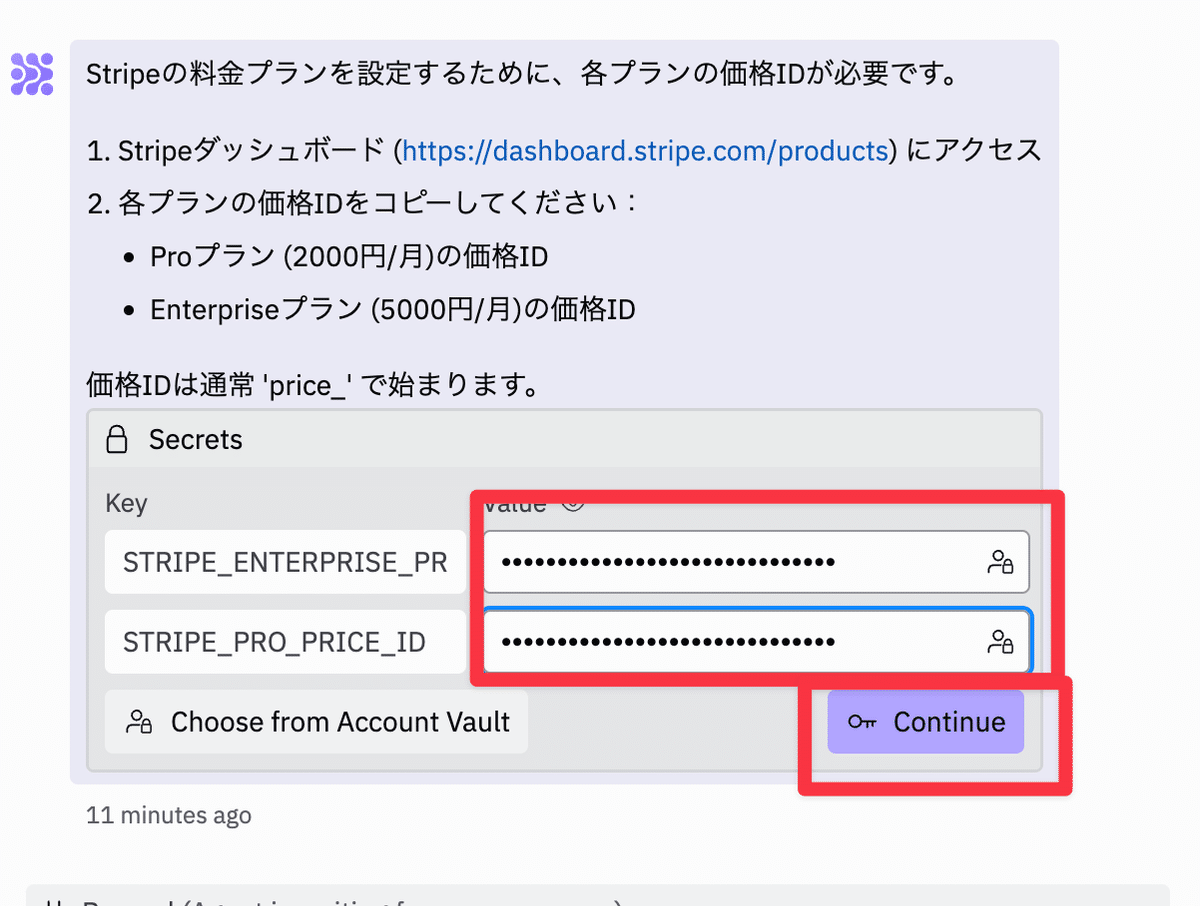Click the person-lock icon on Choose from Account Vault
The width and height of the screenshot is (1200, 906).
tap(138, 722)
